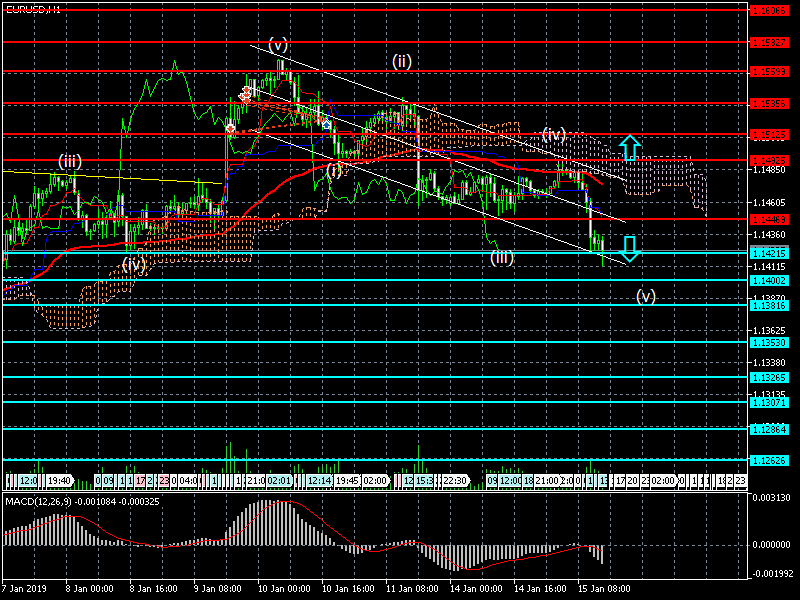Viewport: 800px width, 600px height.
Task: Select the red 1.16066 price level label
Action: (770, 10)
